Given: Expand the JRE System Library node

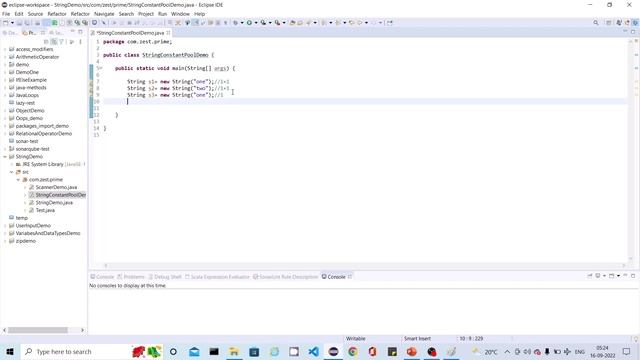Looking at the screenshot, I should (12, 164).
